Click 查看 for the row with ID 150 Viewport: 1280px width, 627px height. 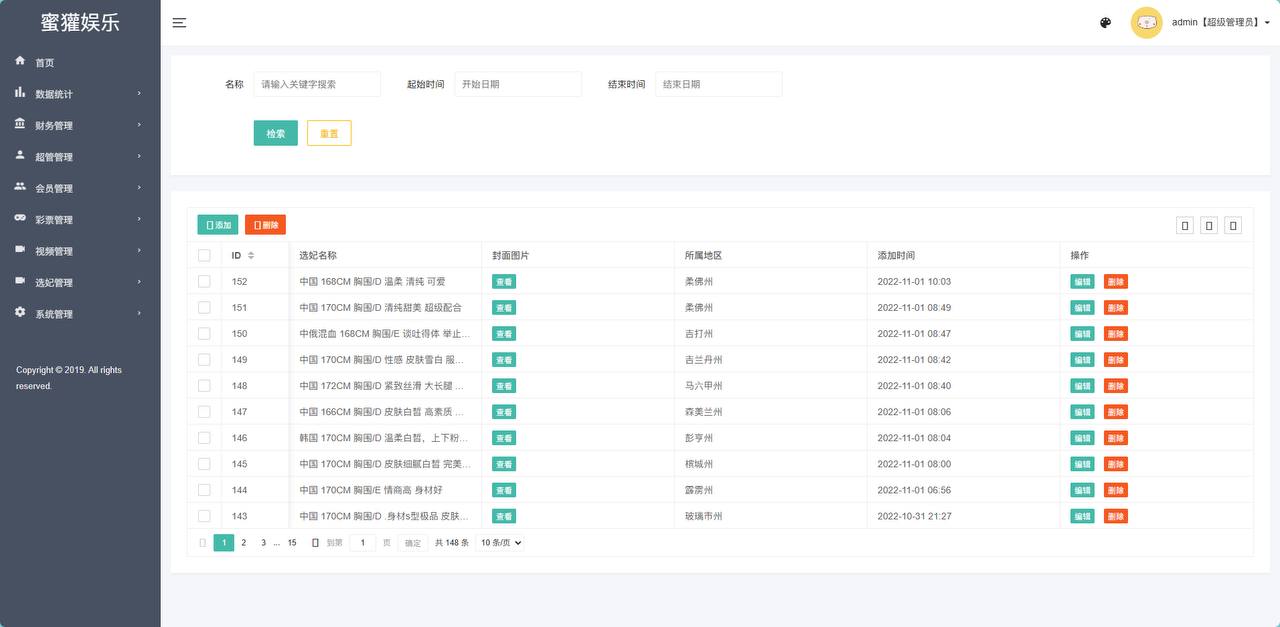(504, 333)
